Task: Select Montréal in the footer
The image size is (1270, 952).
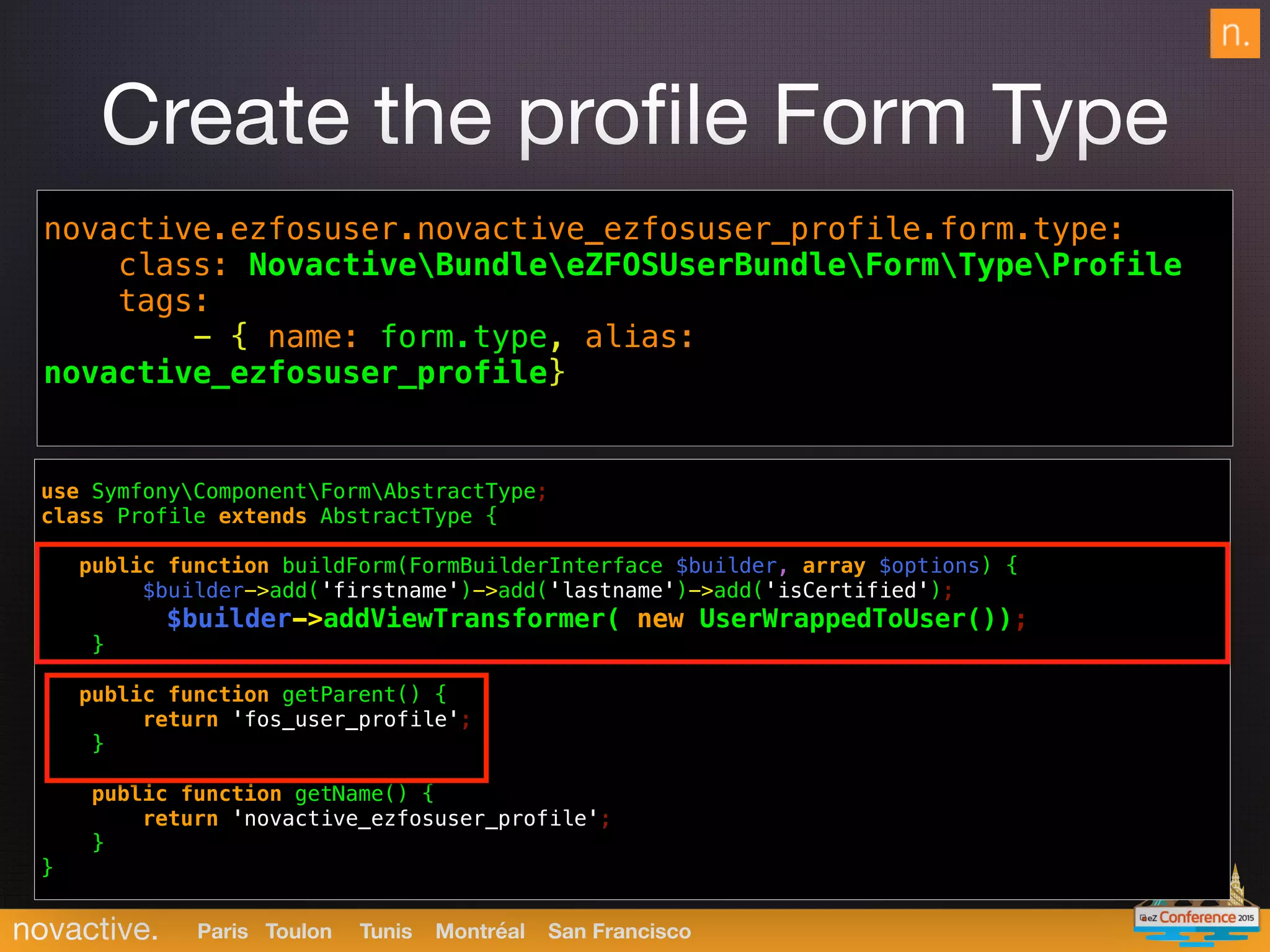Action: 480,931
